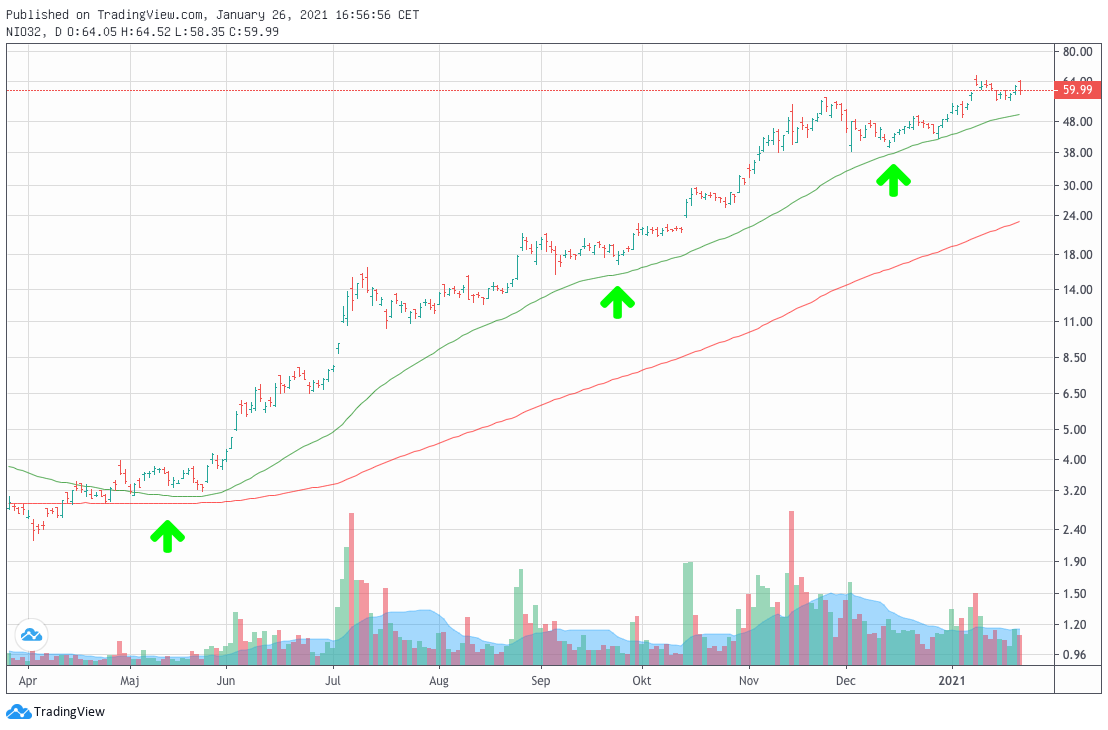Click the green up arrow in December
Screen dimensions: 1108x730
click(893, 180)
